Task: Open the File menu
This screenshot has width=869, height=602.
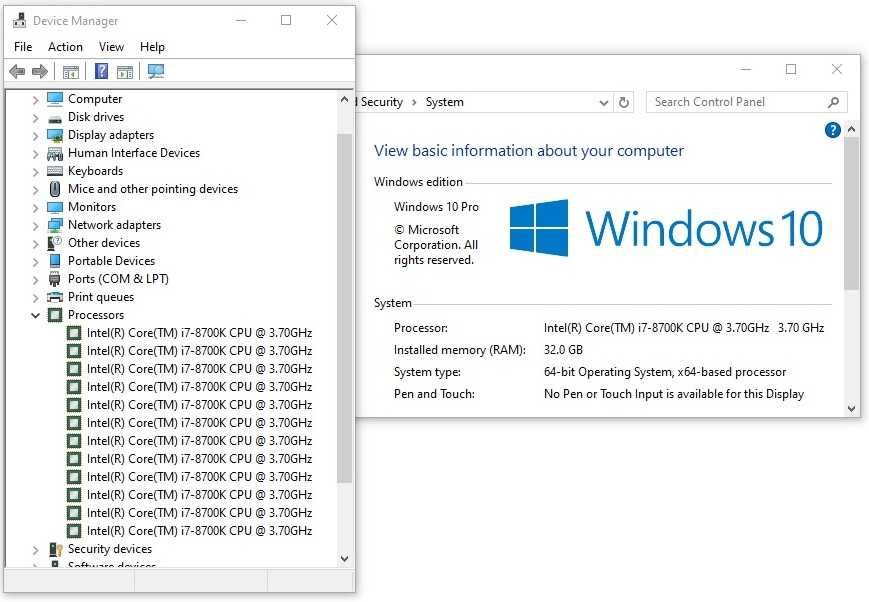Action: [23, 47]
